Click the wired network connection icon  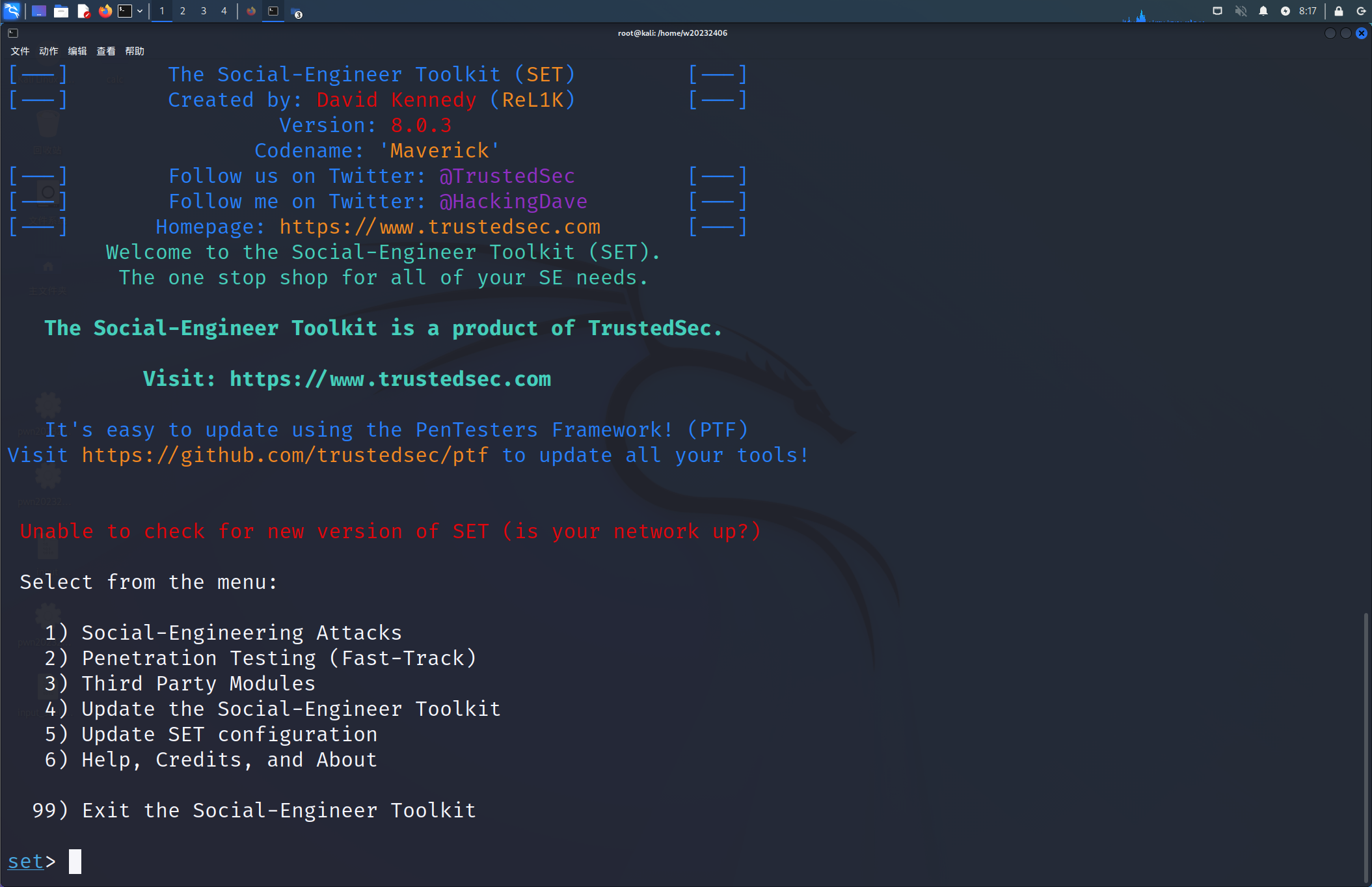[1217, 11]
